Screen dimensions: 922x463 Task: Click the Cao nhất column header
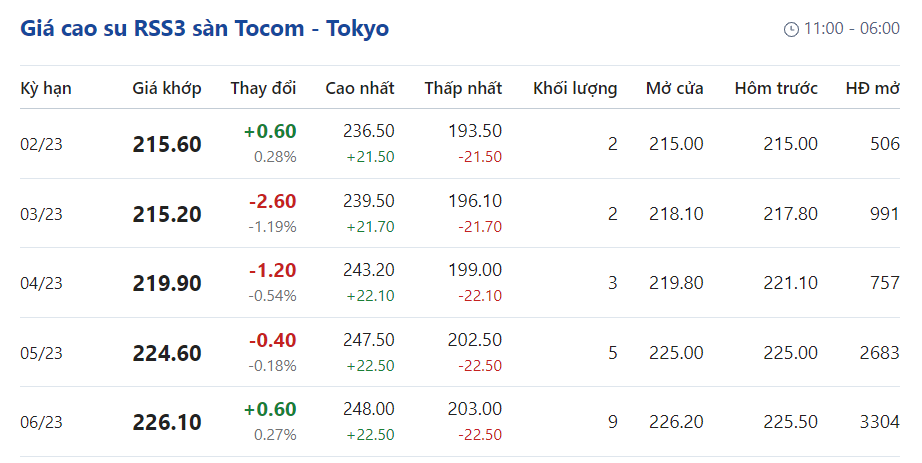pyautogui.click(x=360, y=88)
